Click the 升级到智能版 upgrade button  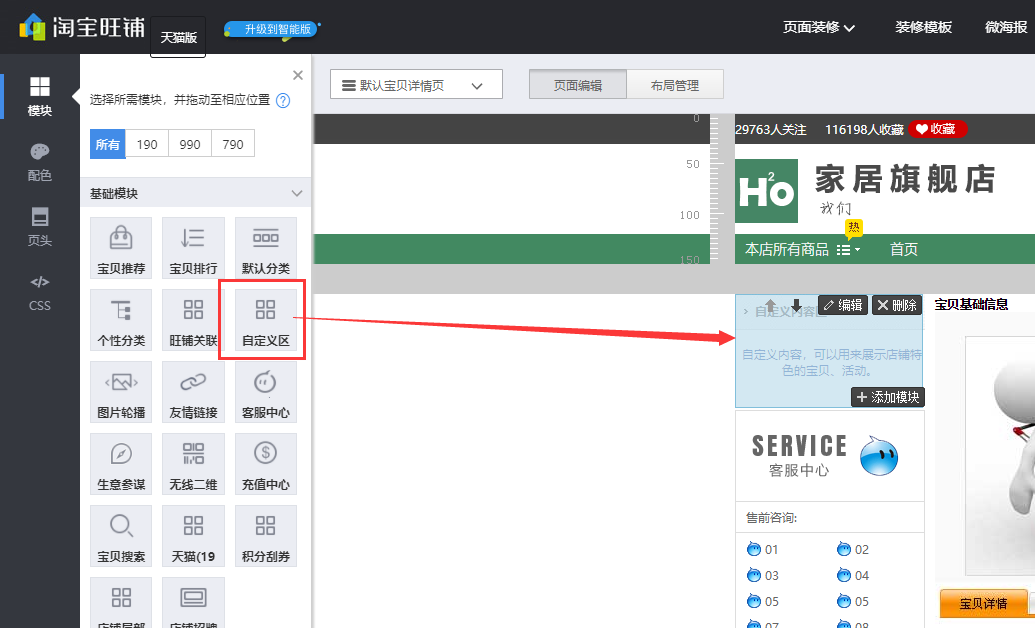[x=272, y=29]
